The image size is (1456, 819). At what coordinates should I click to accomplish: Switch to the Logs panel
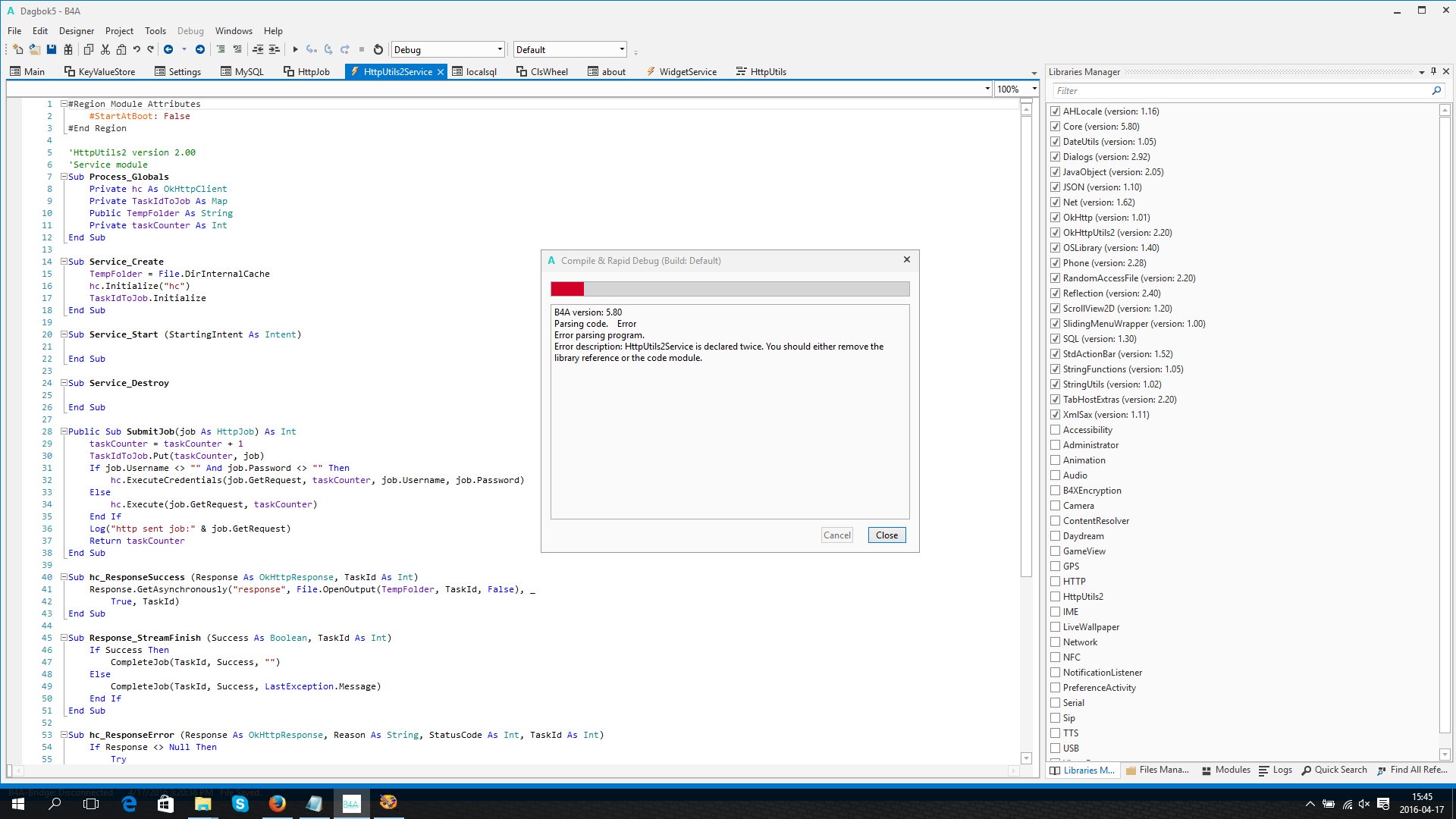pyautogui.click(x=1277, y=770)
